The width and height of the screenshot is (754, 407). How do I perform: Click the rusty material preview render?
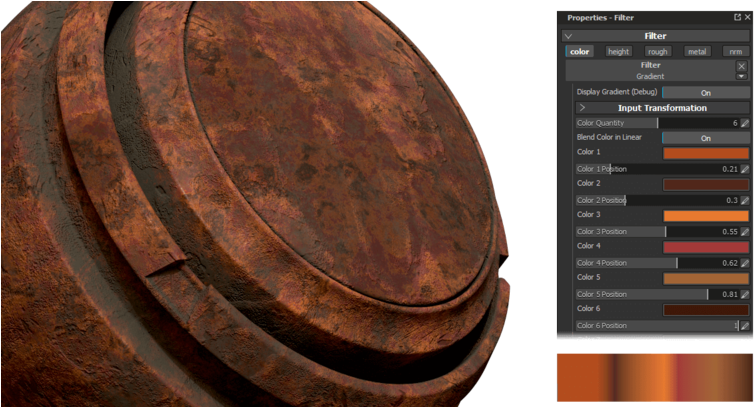coord(255,204)
